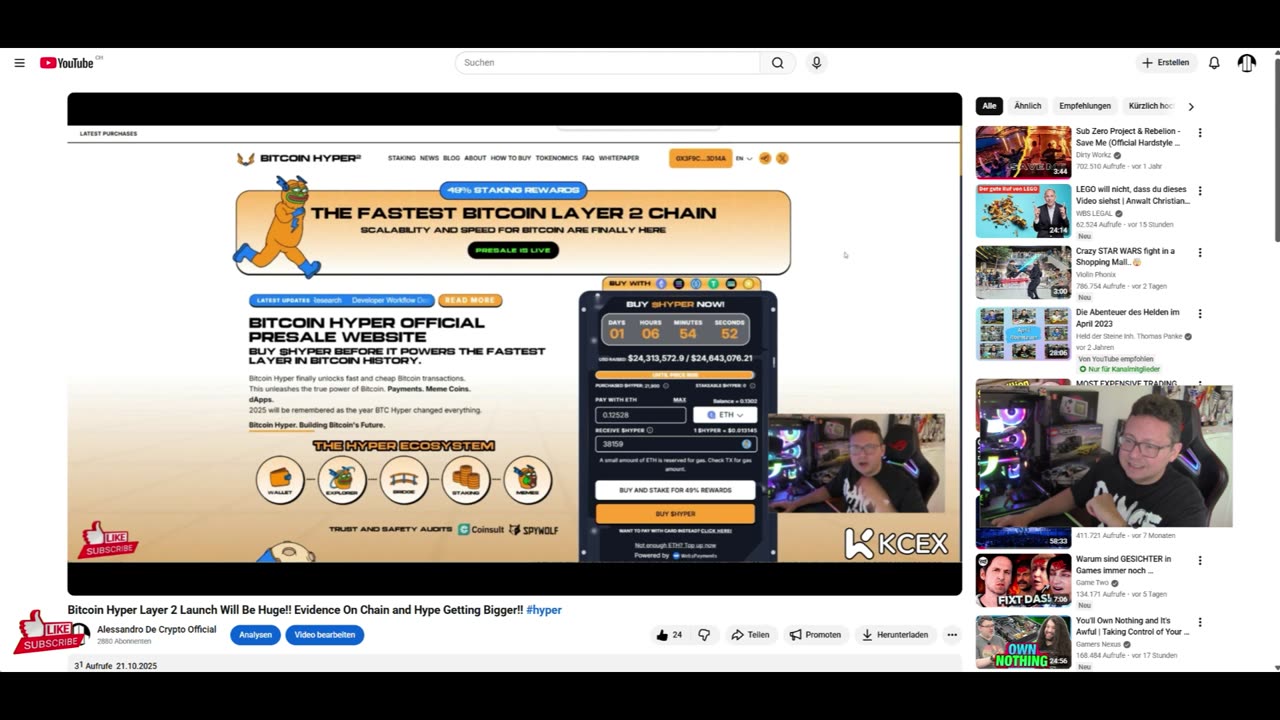1280x720 pixels.
Task: Open the Analysen button
Action: [x=255, y=635]
